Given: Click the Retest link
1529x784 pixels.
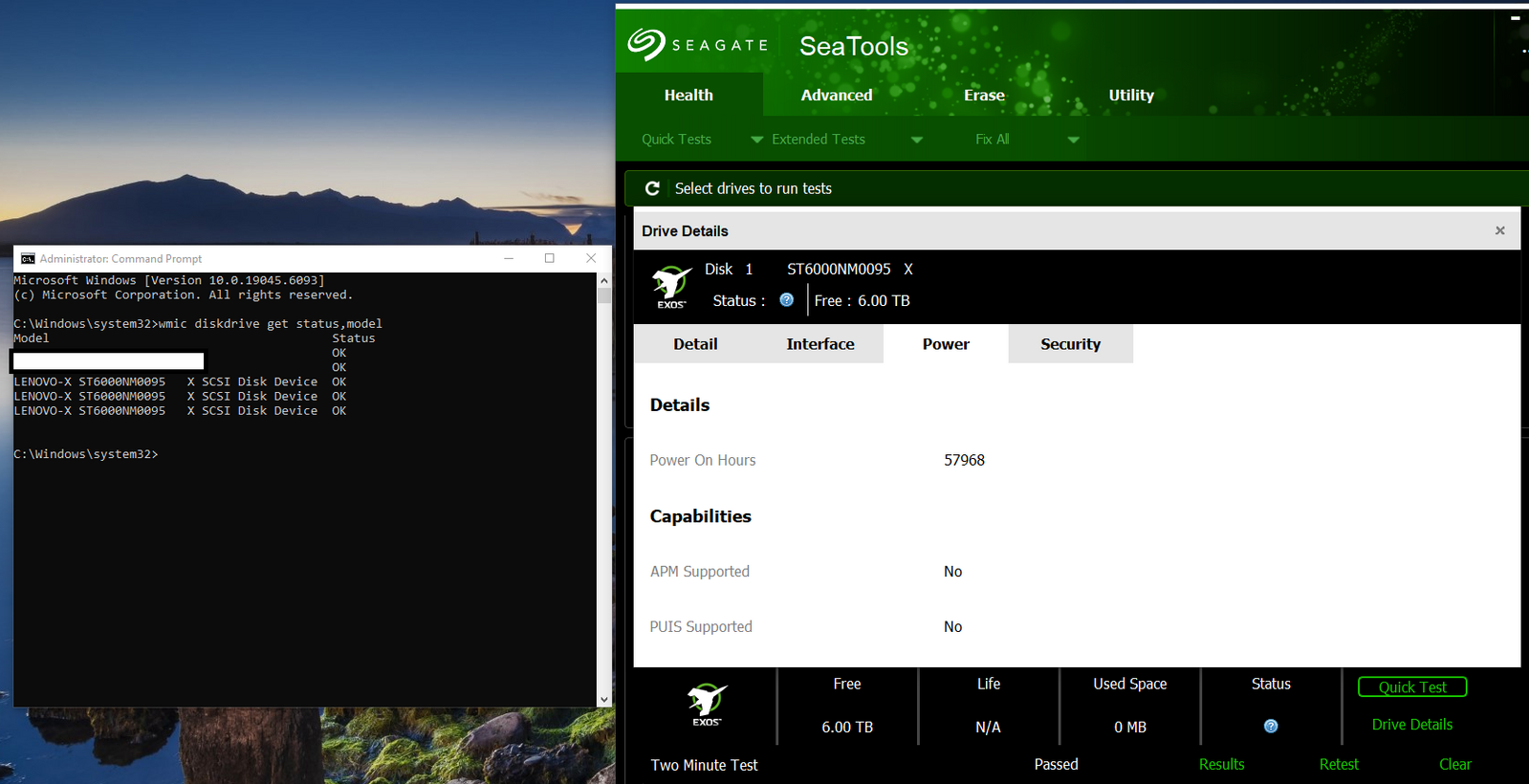Looking at the screenshot, I should click(1339, 764).
